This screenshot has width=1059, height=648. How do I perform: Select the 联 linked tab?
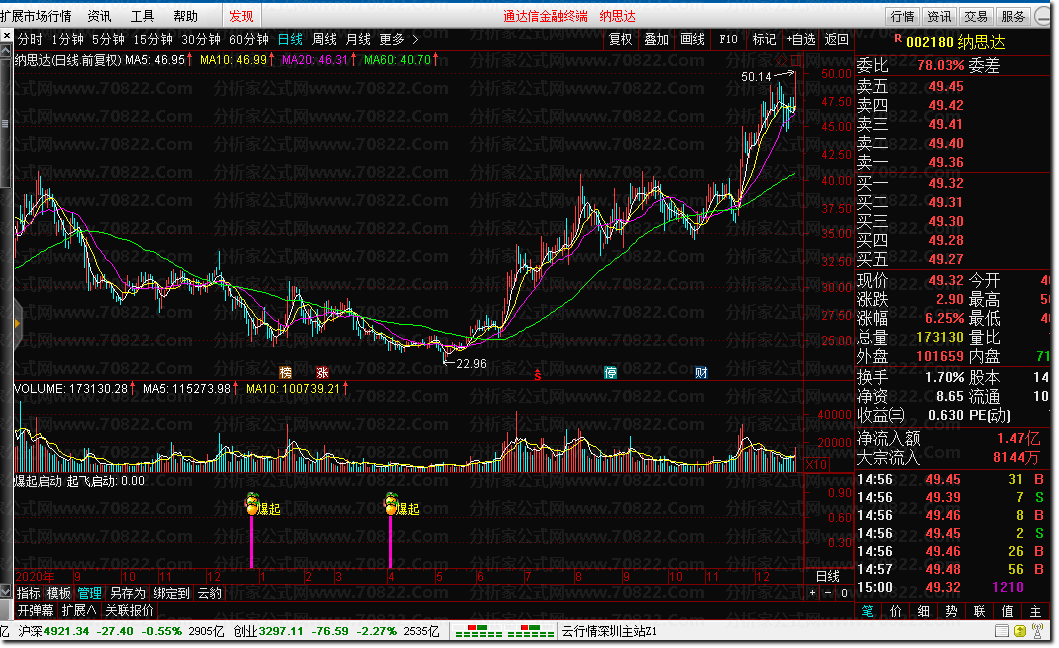979,611
